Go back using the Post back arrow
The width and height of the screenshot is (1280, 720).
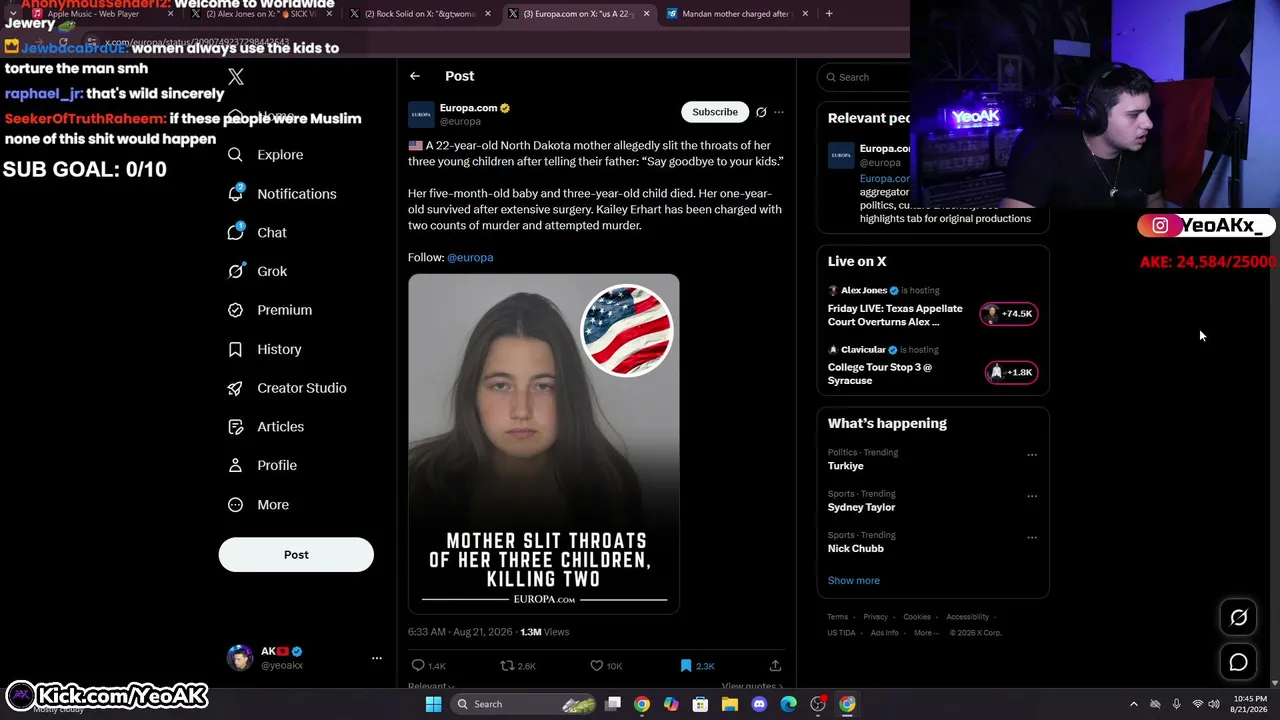coord(415,76)
